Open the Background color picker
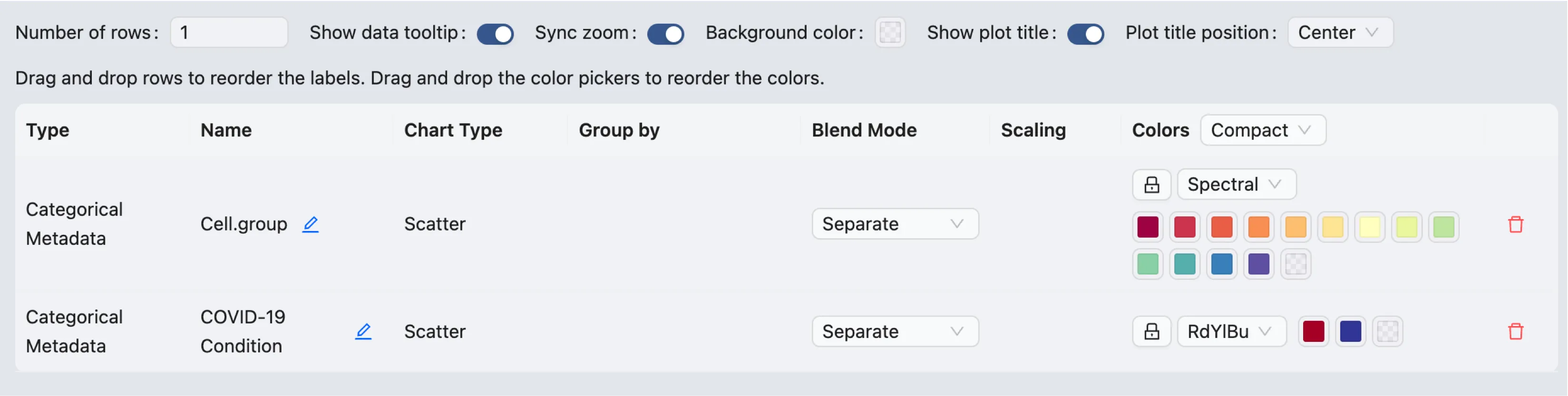1568x396 pixels. pyautogui.click(x=890, y=32)
